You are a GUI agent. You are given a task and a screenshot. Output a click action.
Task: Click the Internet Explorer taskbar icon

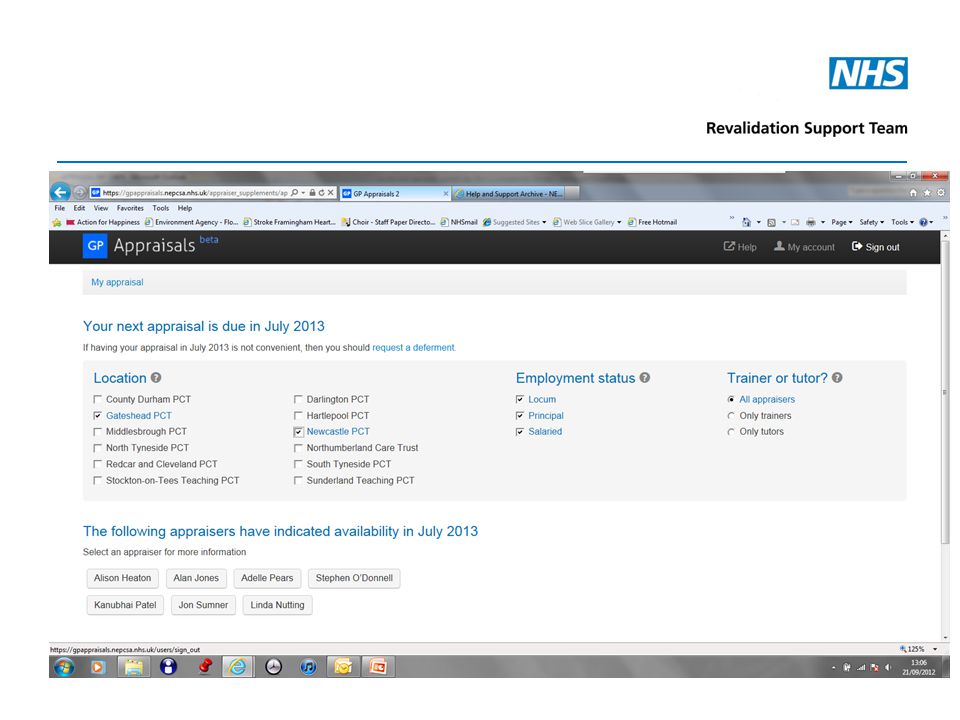tap(237, 667)
